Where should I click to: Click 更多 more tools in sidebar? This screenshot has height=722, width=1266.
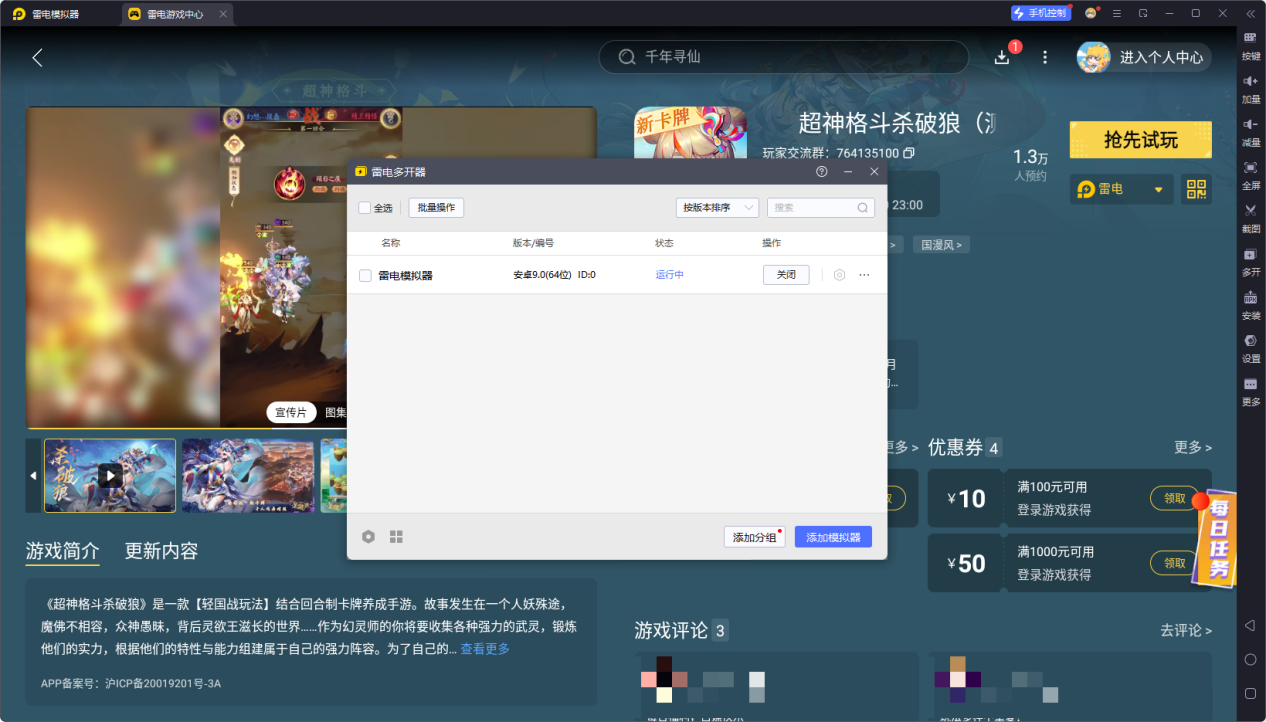tap(1251, 390)
